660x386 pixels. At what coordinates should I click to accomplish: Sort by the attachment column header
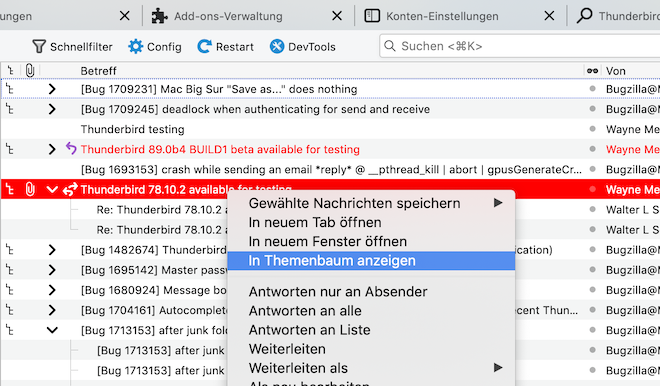30,71
